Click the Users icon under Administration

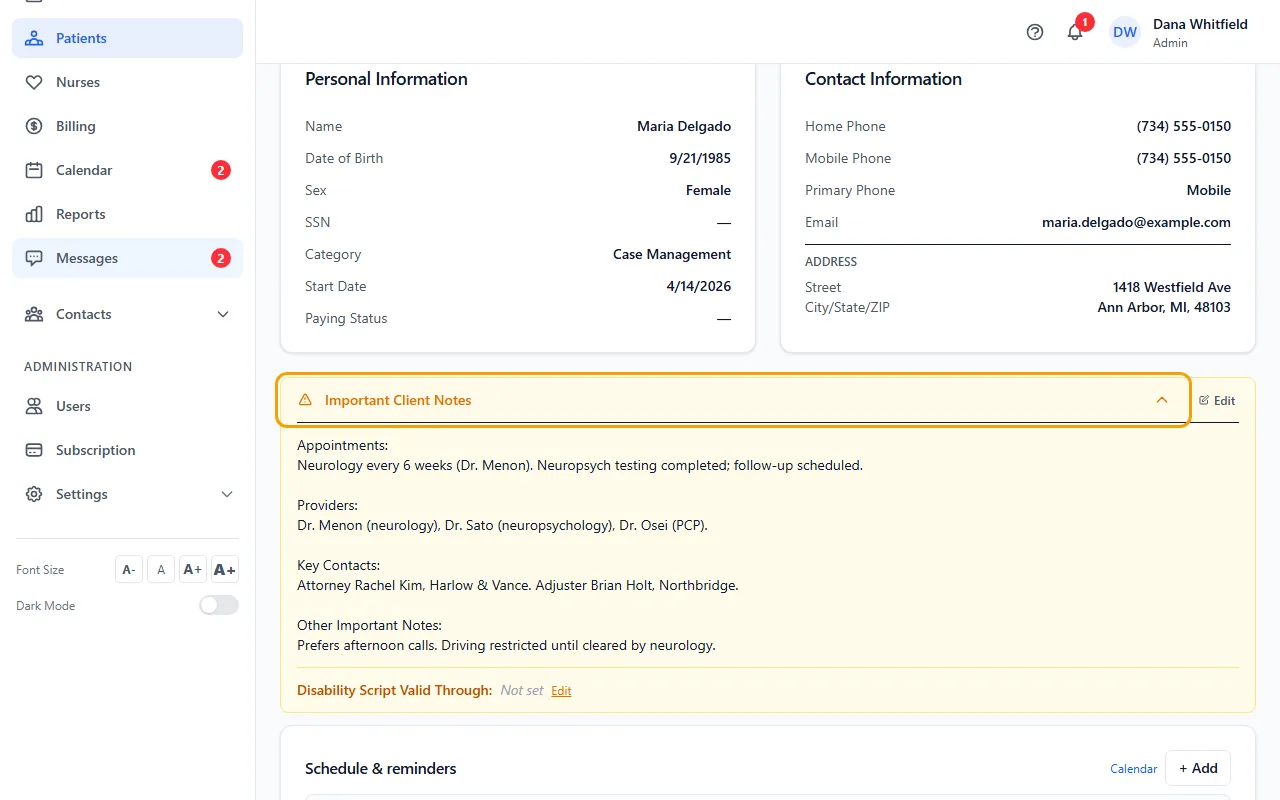34,406
